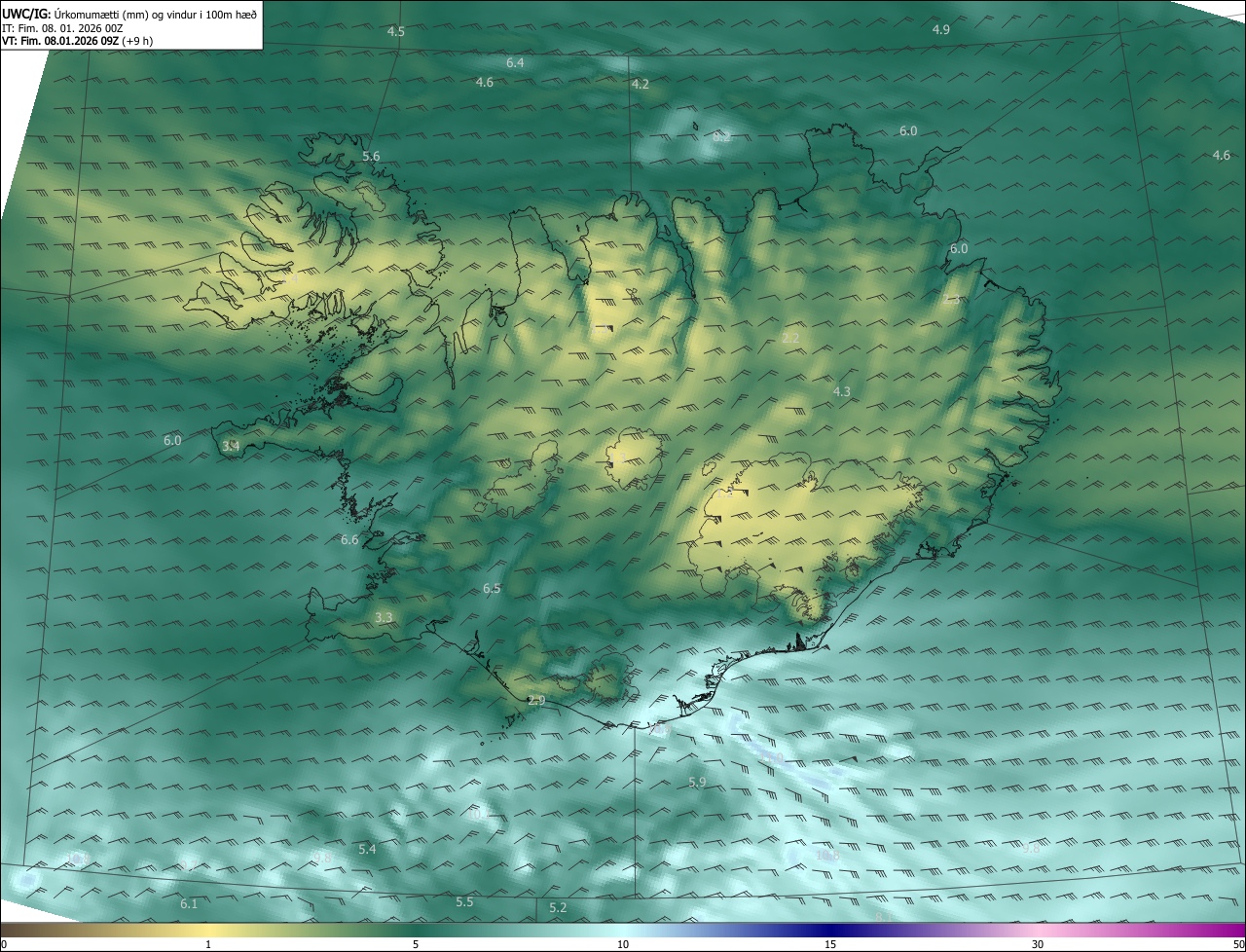Click the 6.6 value off the west coast

click(349, 540)
